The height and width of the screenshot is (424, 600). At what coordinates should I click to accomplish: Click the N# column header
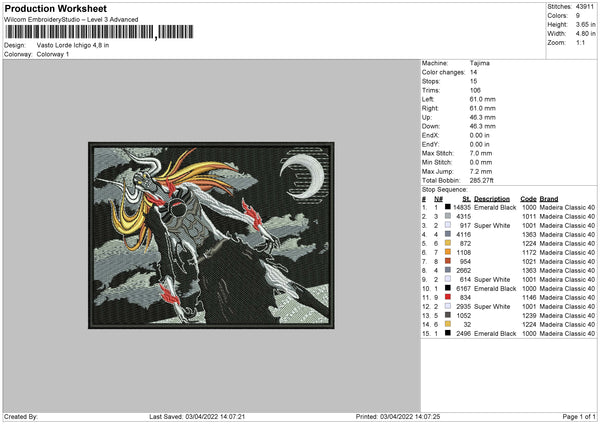[439, 199]
